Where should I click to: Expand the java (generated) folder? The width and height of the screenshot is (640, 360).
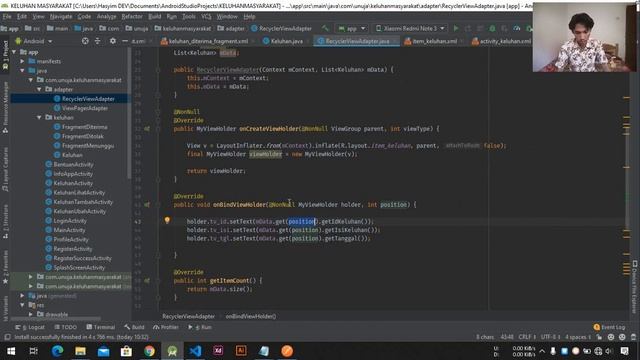click(x=22, y=296)
